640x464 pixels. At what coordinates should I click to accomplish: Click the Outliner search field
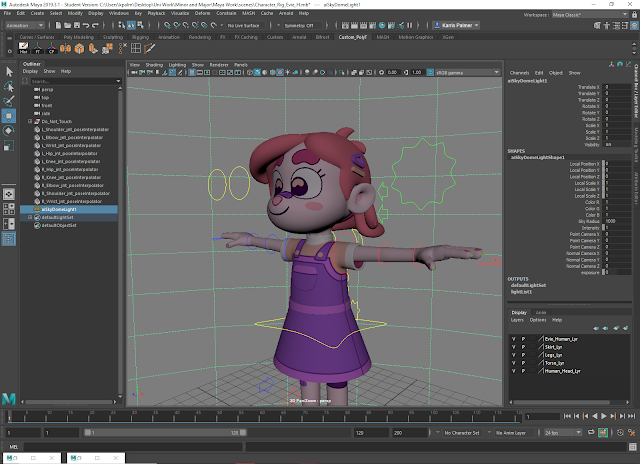pos(76,81)
